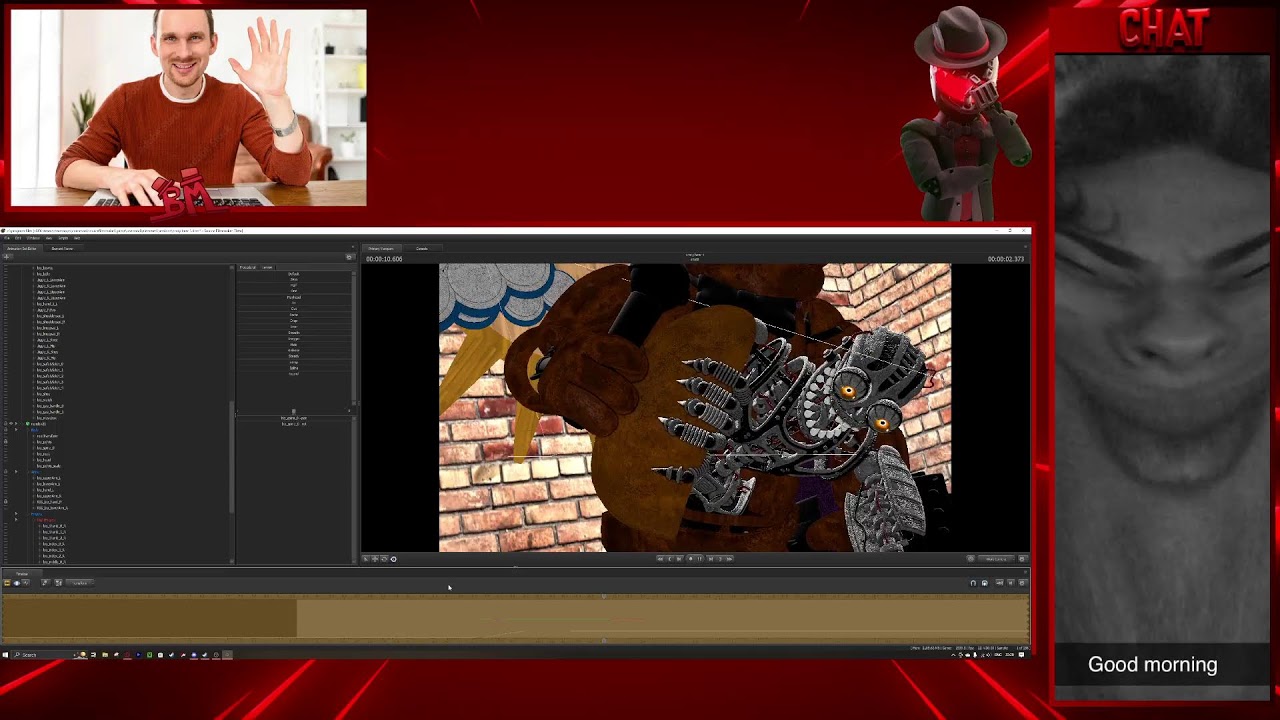The width and height of the screenshot is (1280, 720).
Task: Switch timeline to Motion Editor mode
Action: (17, 582)
